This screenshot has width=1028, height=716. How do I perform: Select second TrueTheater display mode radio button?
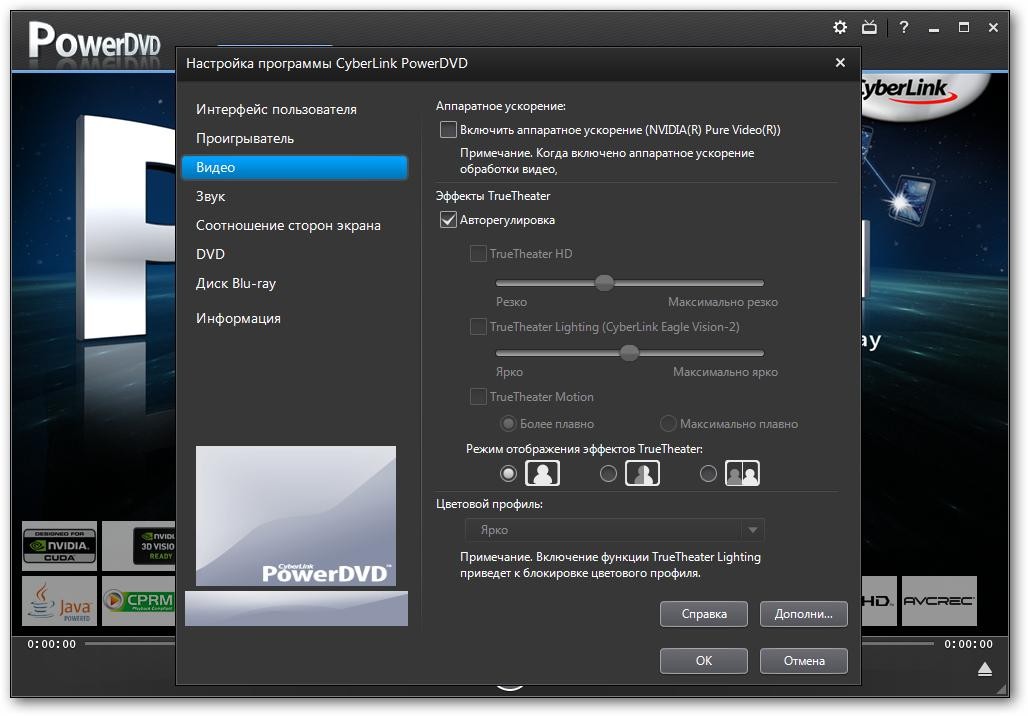[608, 473]
